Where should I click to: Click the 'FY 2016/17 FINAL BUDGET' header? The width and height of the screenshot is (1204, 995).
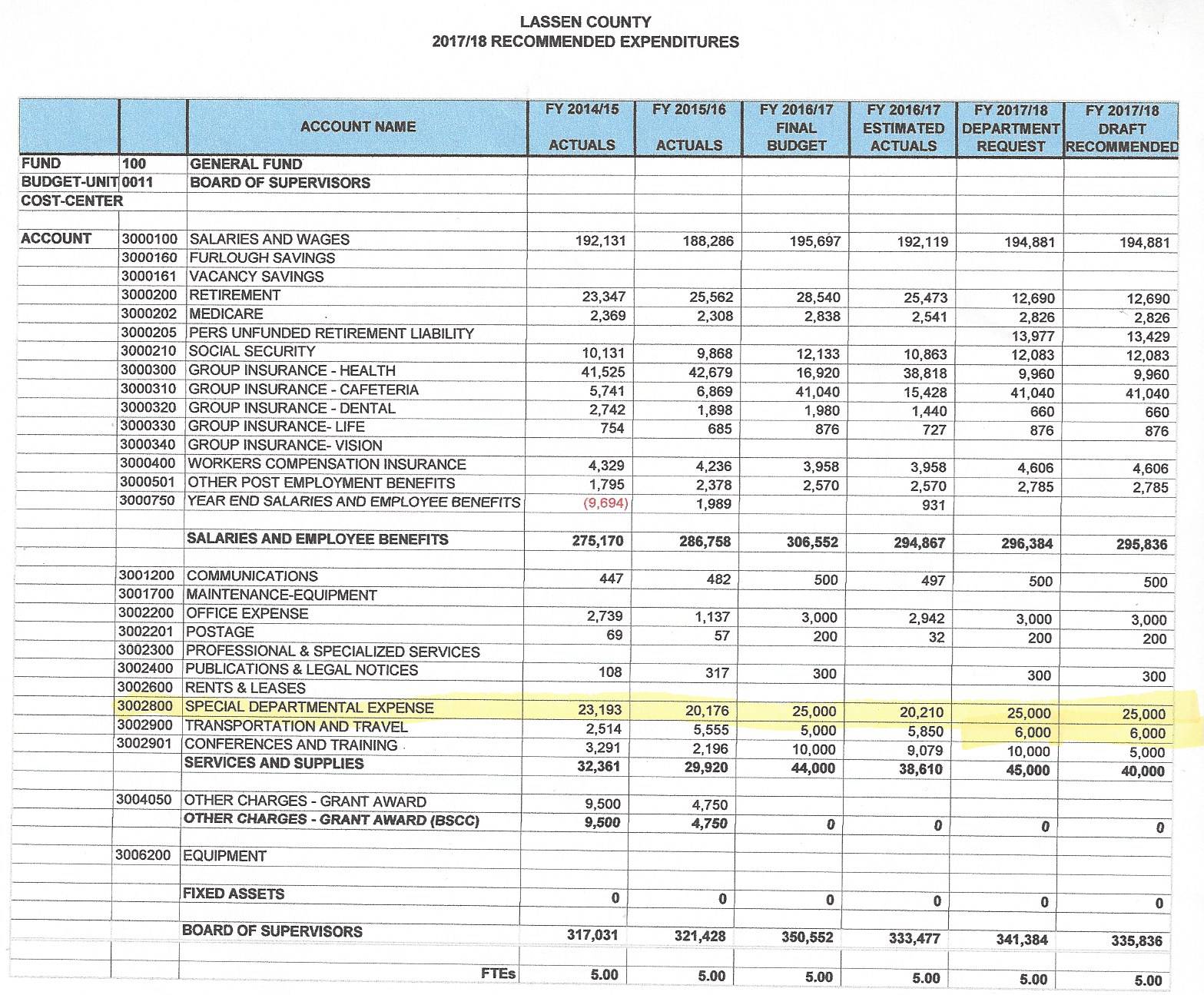click(x=796, y=128)
